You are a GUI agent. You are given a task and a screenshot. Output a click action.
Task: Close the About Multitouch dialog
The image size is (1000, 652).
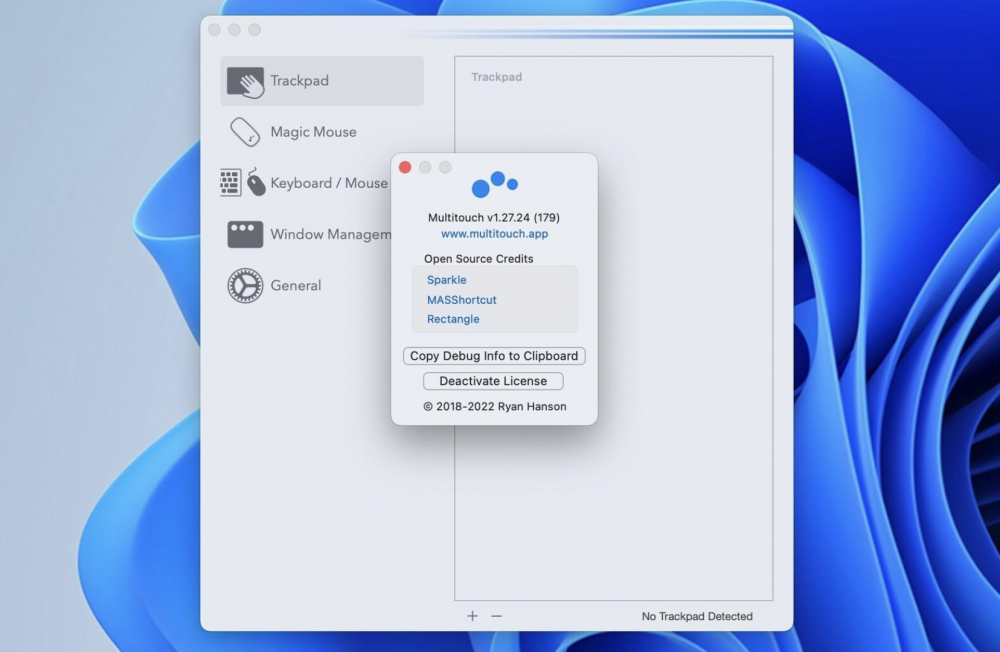point(405,167)
